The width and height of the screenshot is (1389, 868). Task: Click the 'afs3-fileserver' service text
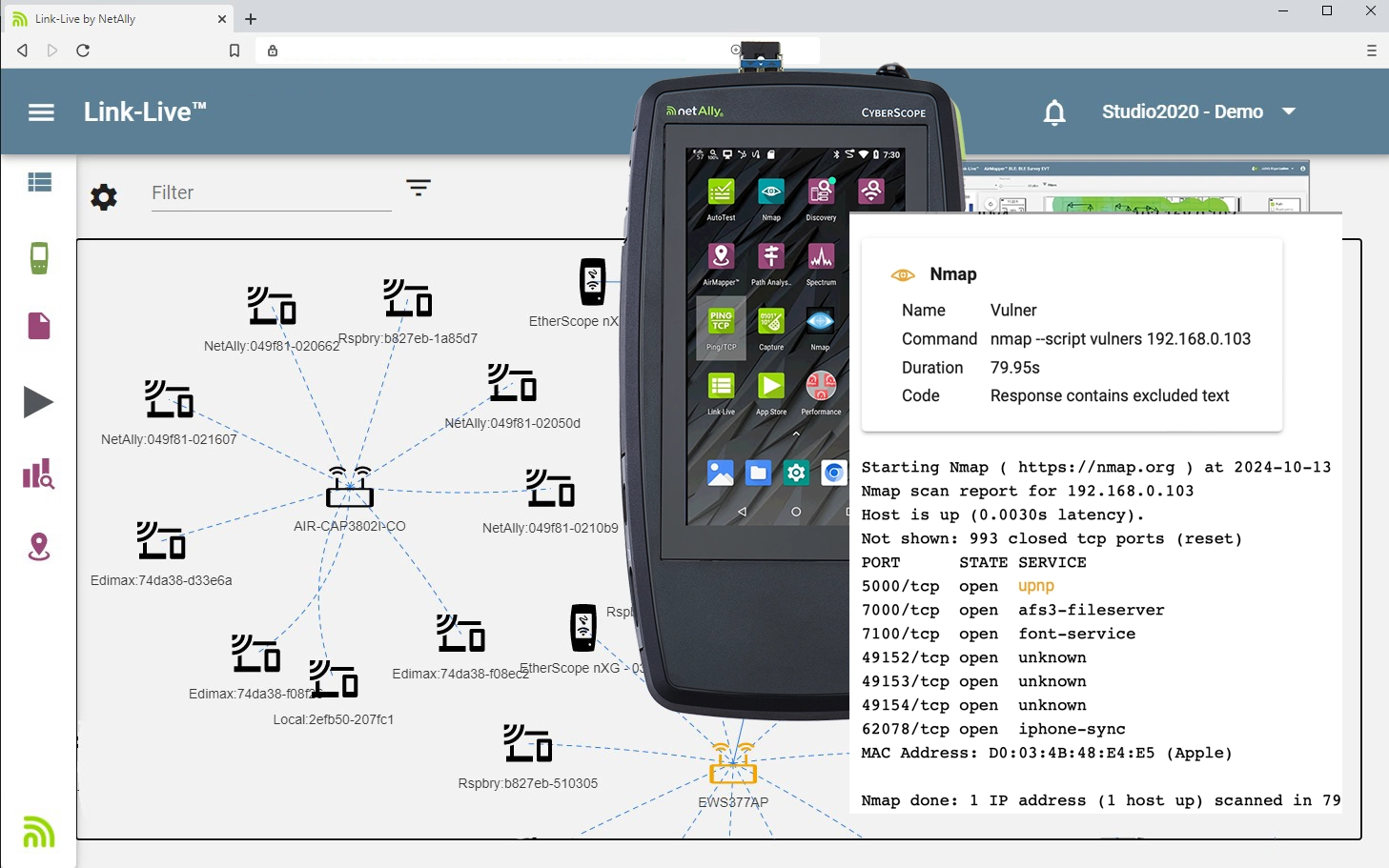coord(1091,610)
